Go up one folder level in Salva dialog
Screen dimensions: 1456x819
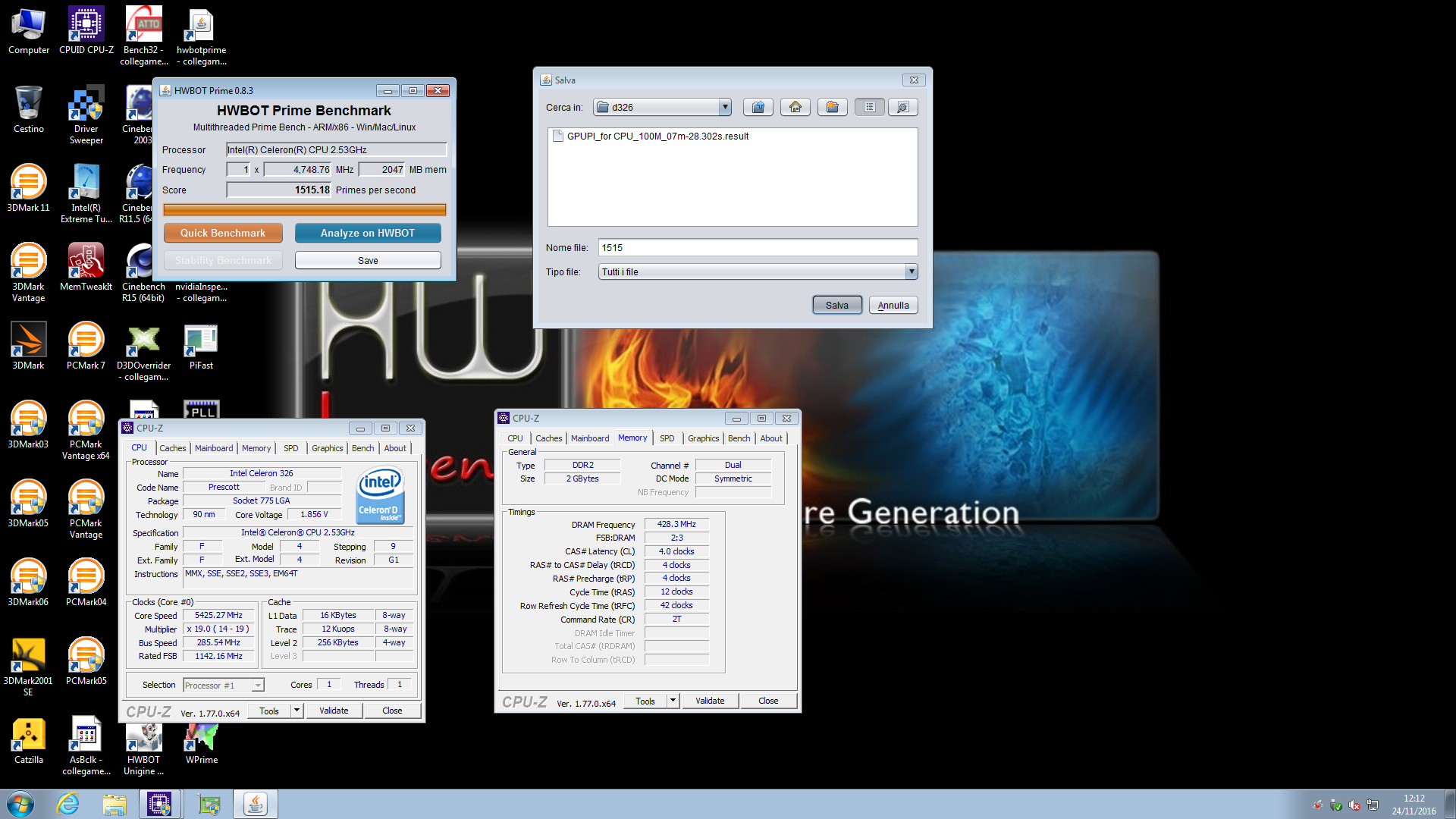tap(758, 107)
